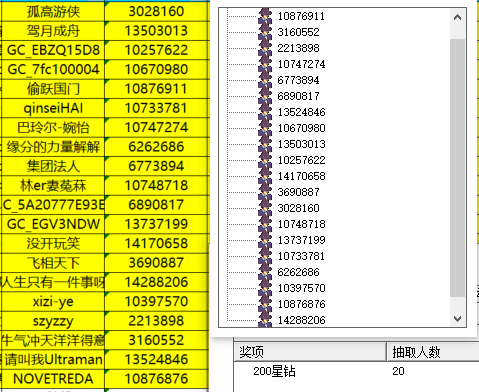Select spreadsheet cell qinseiHAI
Image resolution: width=479 pixels, height=392 pixels.
[53, 108]
